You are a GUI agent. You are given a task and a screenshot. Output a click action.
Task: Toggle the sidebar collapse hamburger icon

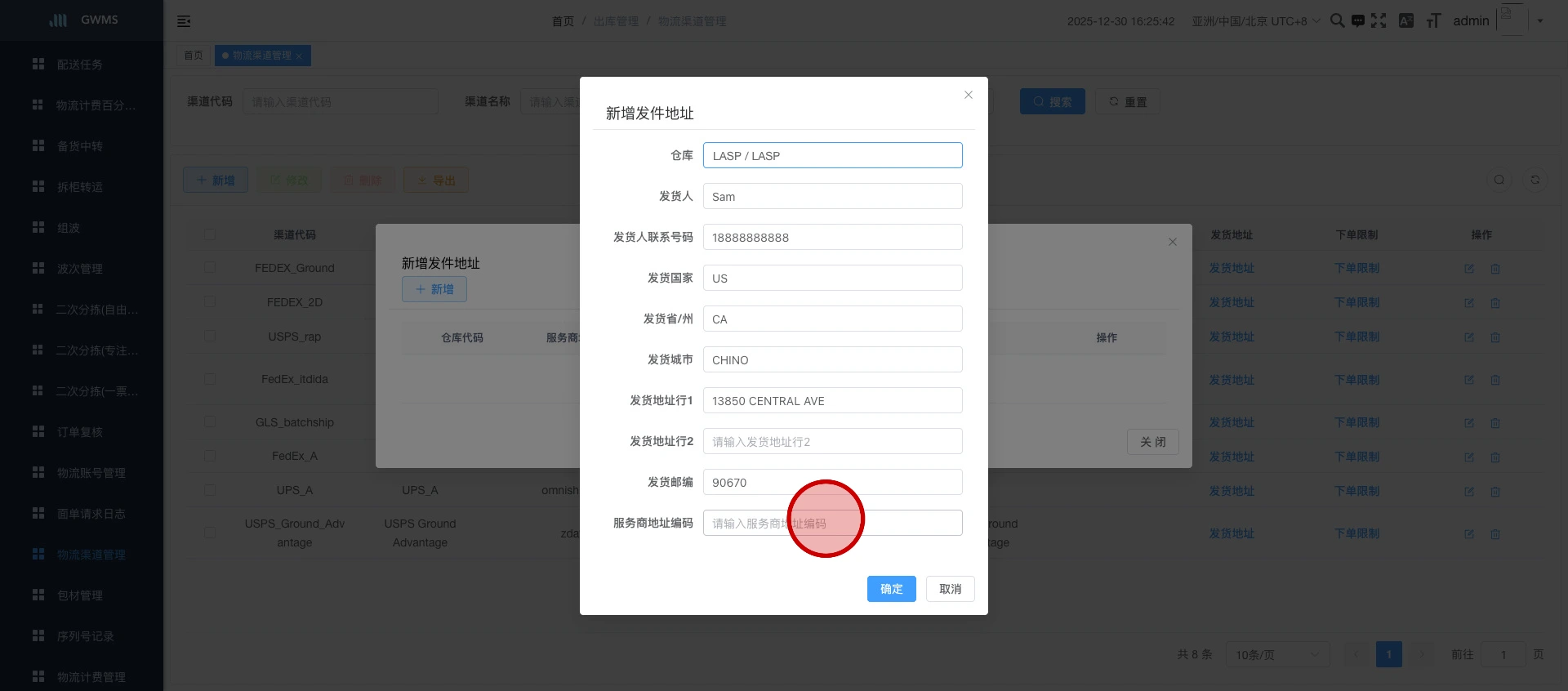pyautogui.click(x=184, y=21)
